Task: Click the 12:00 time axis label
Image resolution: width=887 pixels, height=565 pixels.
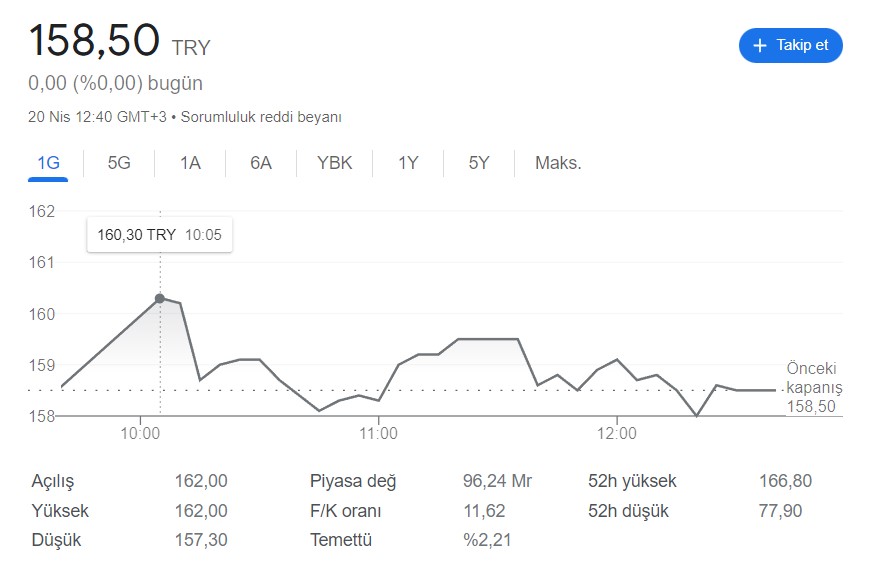Action: tap(617, 434)
